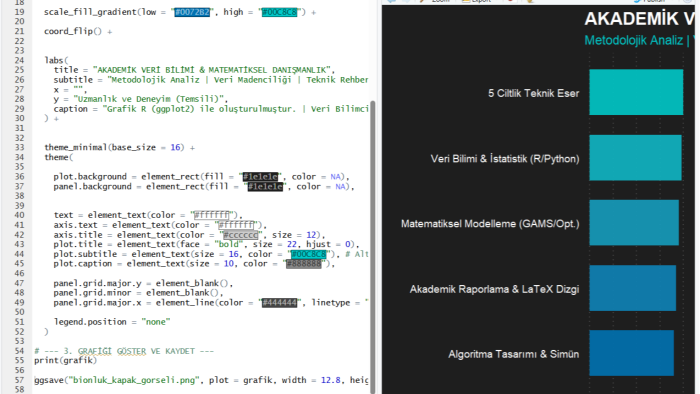The width and height of the screenshot is (700, 394).
Task: Click legend.position in the code
Action: click(90, 322)
